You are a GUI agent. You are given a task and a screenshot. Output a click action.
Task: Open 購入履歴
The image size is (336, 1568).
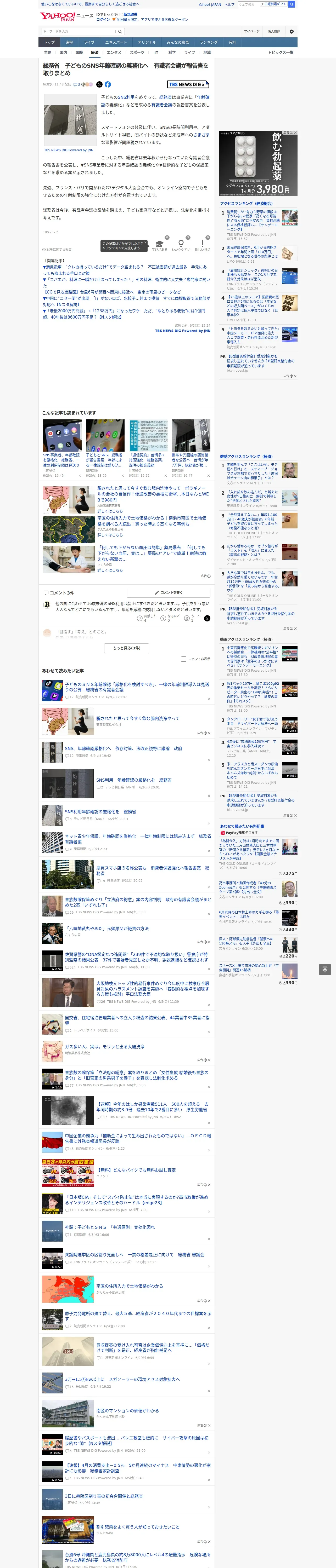point(274,31)
